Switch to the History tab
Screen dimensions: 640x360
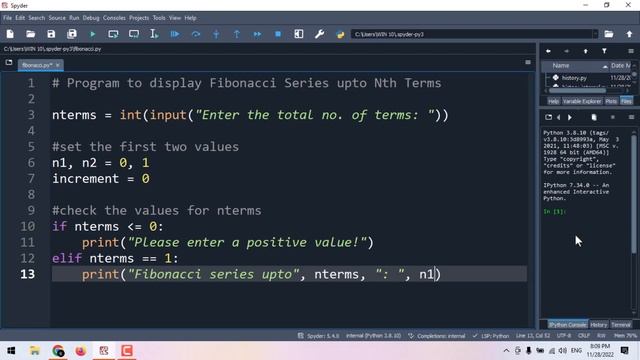[598, 325]
